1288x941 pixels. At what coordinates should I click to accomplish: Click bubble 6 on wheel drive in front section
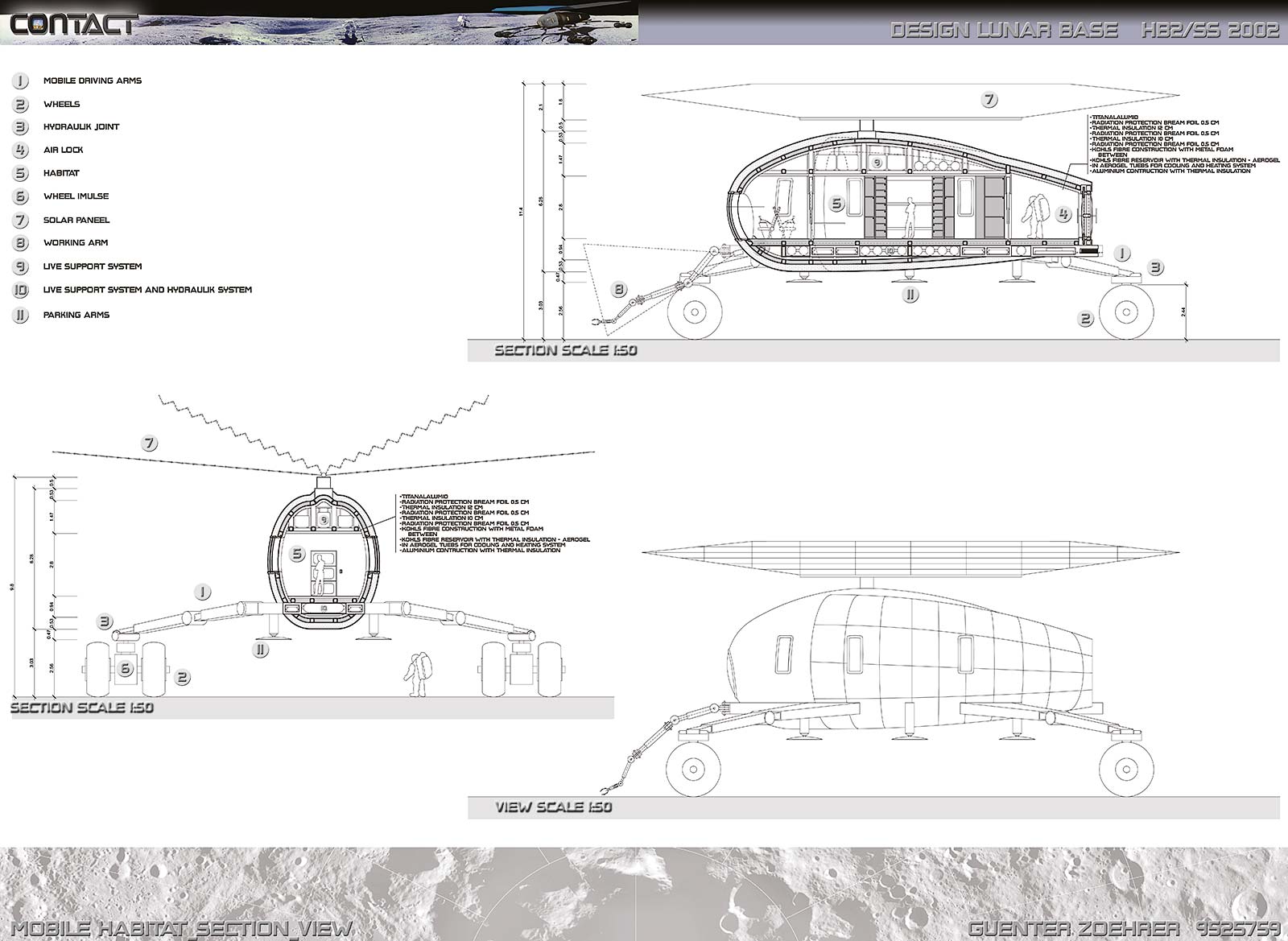(125, 668)
